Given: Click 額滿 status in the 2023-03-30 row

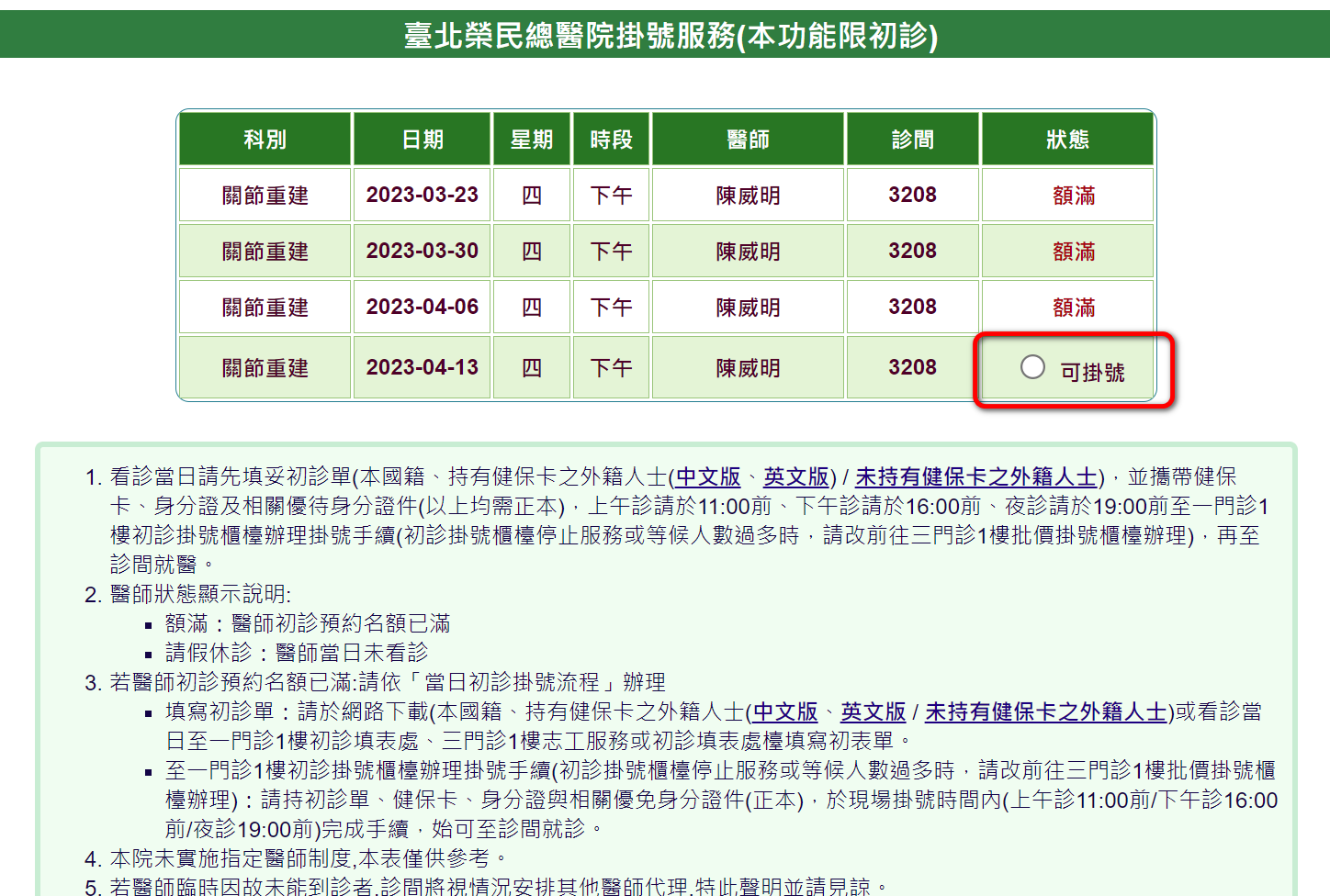Looking at the screenshot, I should point(1074,252).
